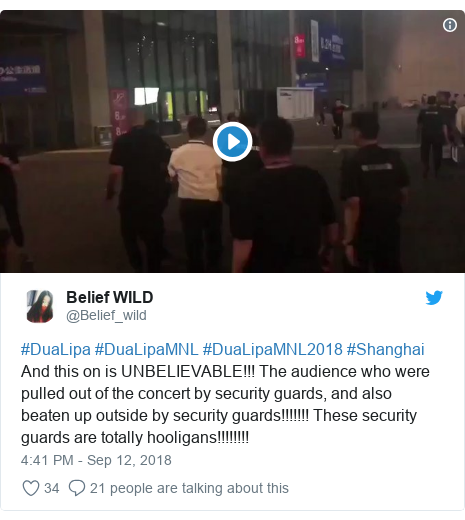
Task: Open the #DuaLipaMNL hashtag
Action: tap(146, 349)
